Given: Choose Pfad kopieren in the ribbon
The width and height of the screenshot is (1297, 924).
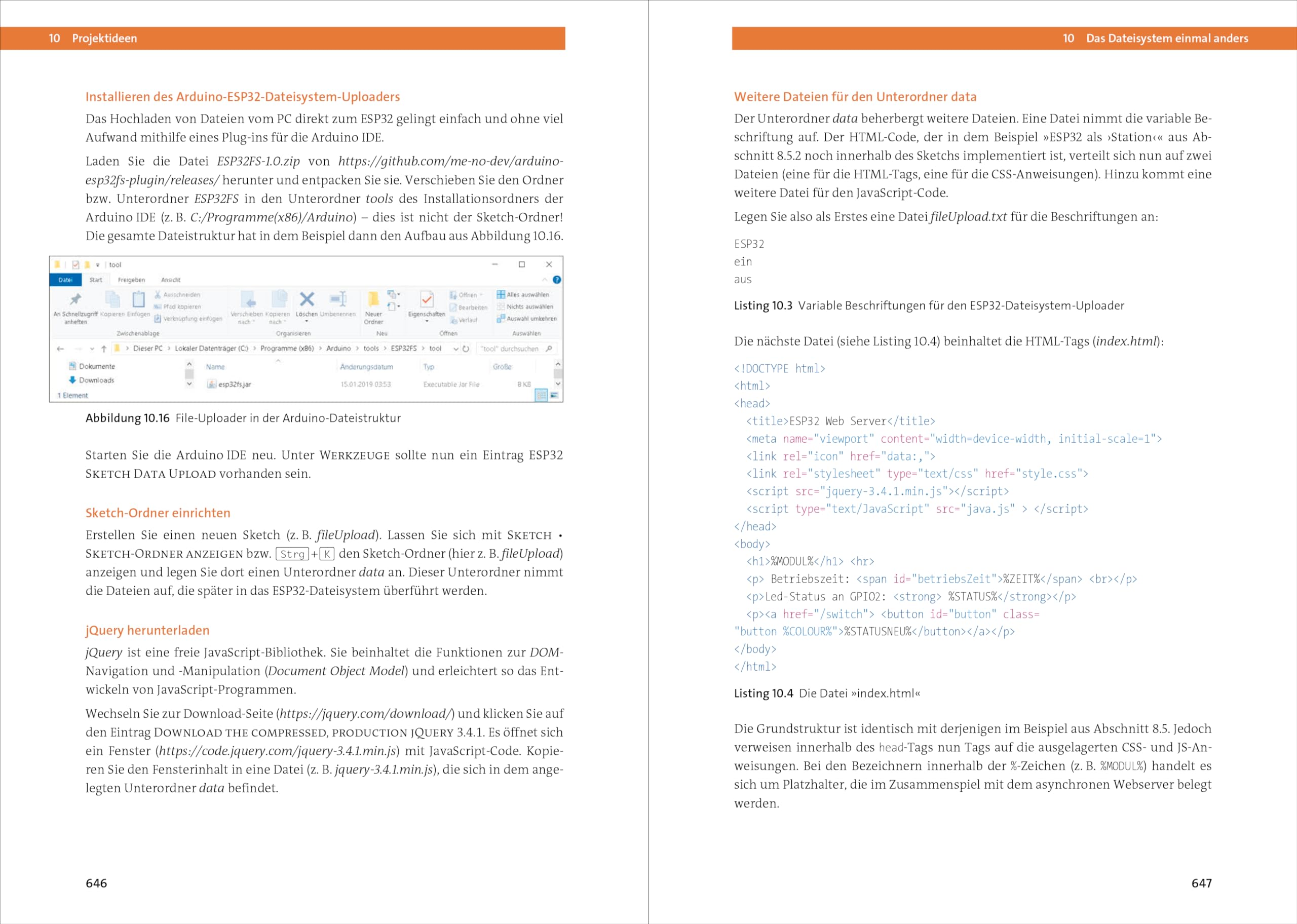Looking at the screenshot, I should 177,306.
